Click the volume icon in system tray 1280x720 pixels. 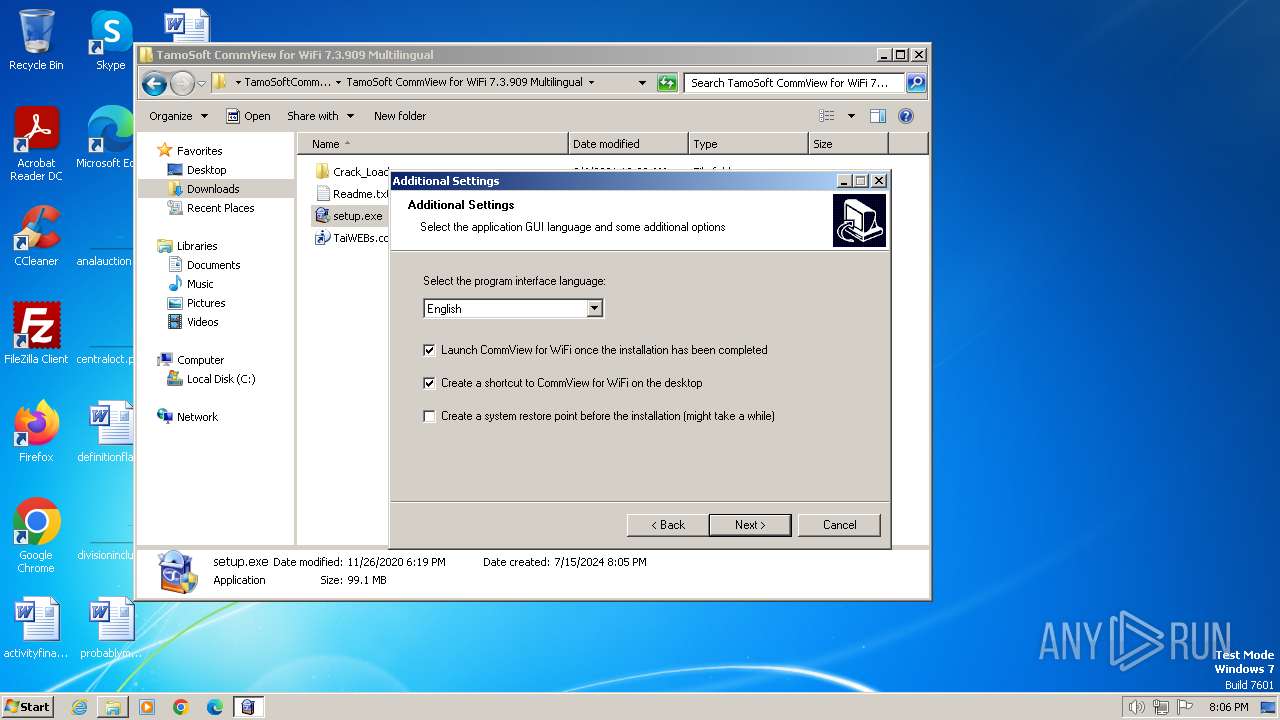[x=1136, y=707]
